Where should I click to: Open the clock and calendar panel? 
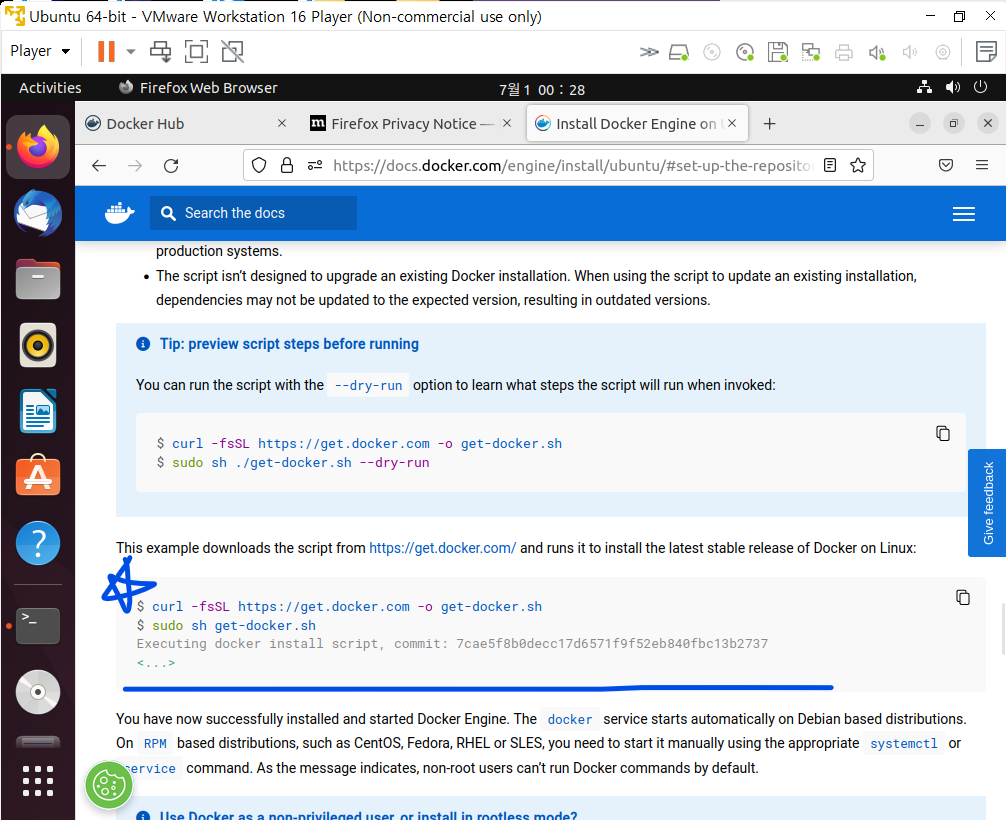(542, 90)
